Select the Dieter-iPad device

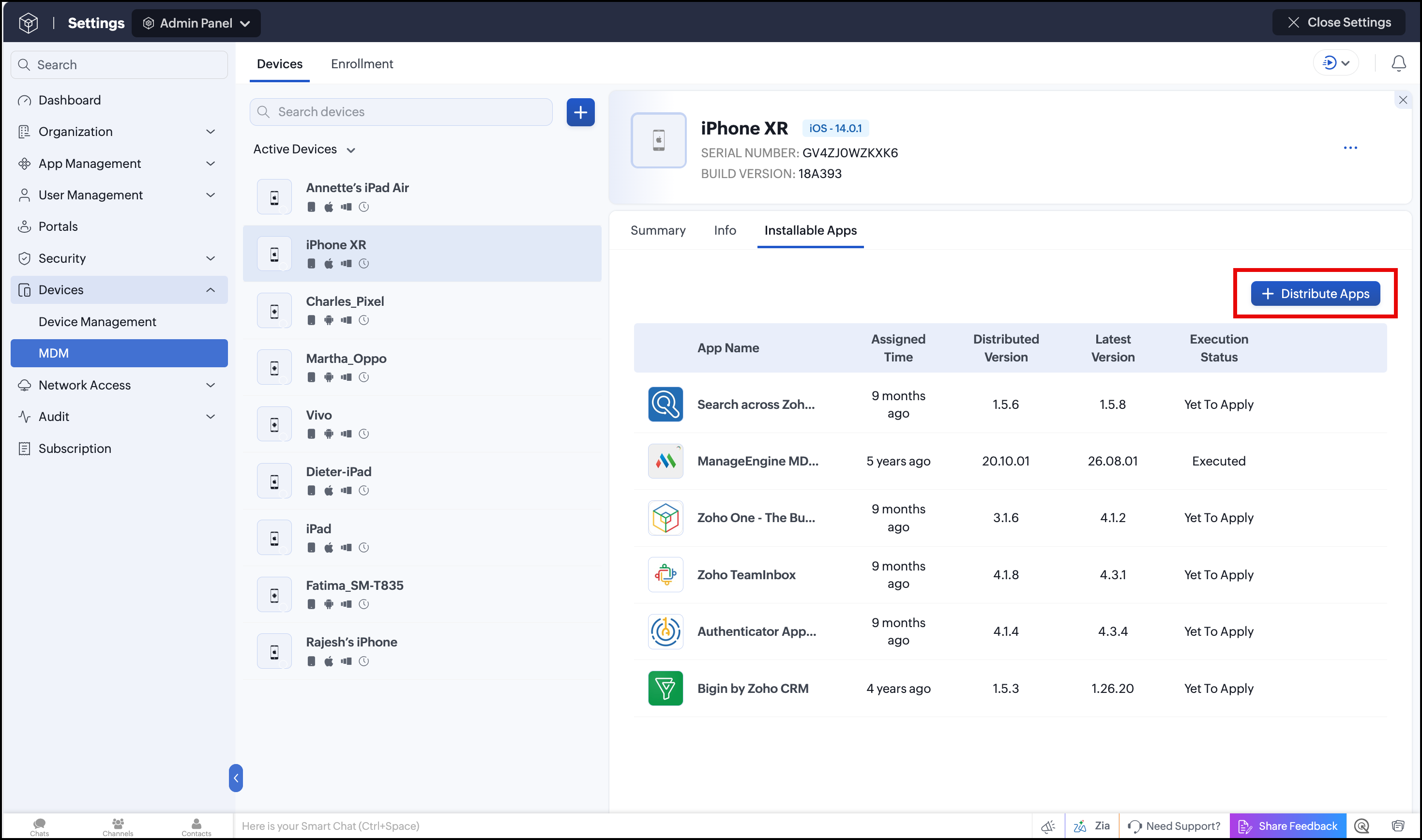tap(422, 481)
